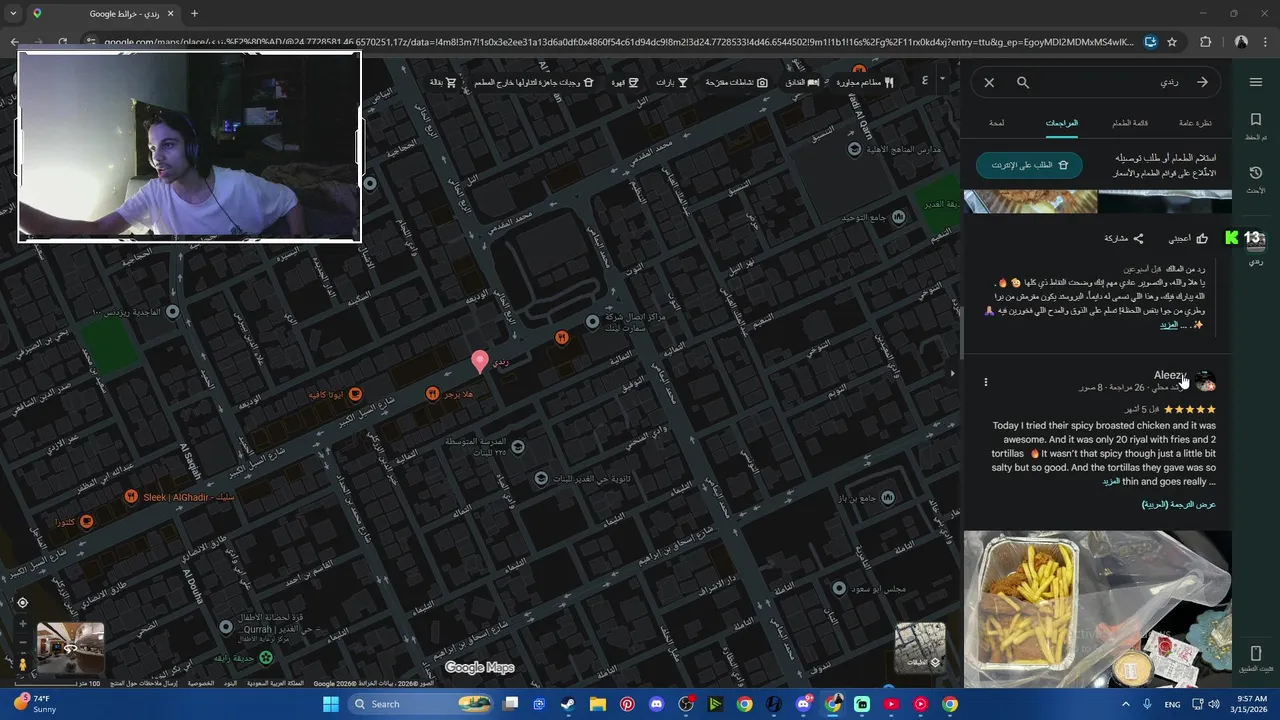
Task: Open Steam from the taskbar
Action: point(568,704)
